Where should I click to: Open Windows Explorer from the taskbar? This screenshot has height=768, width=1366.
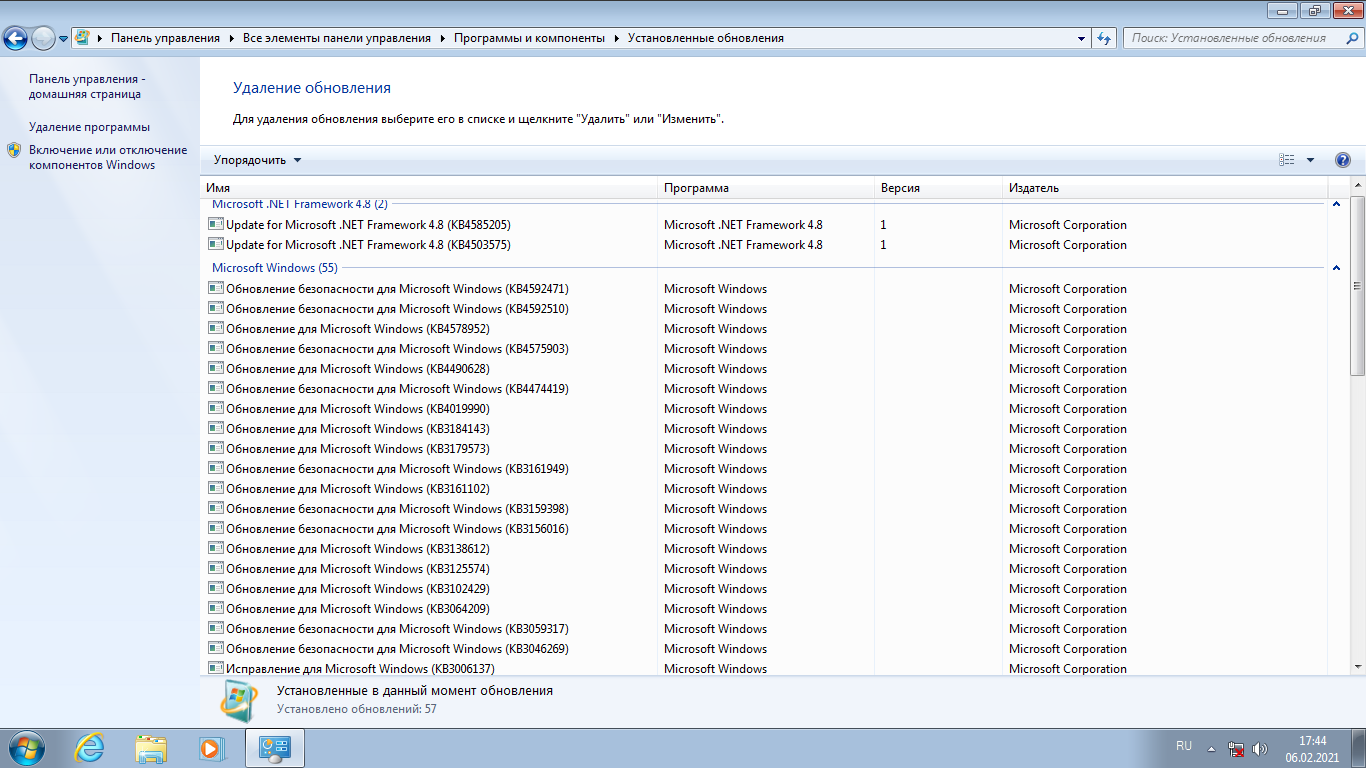[x=151, y=747]
